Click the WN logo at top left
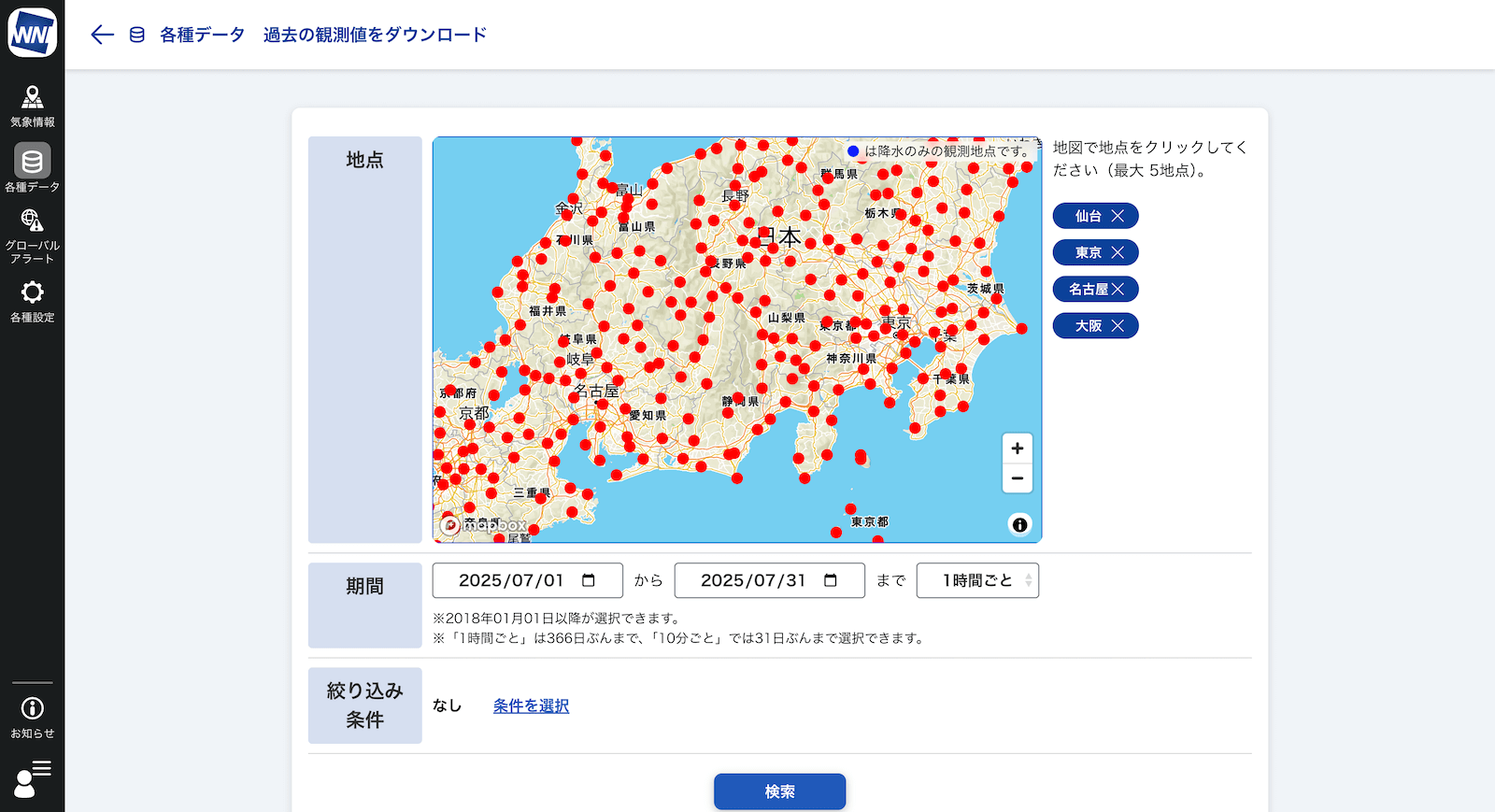 [32, 34]
